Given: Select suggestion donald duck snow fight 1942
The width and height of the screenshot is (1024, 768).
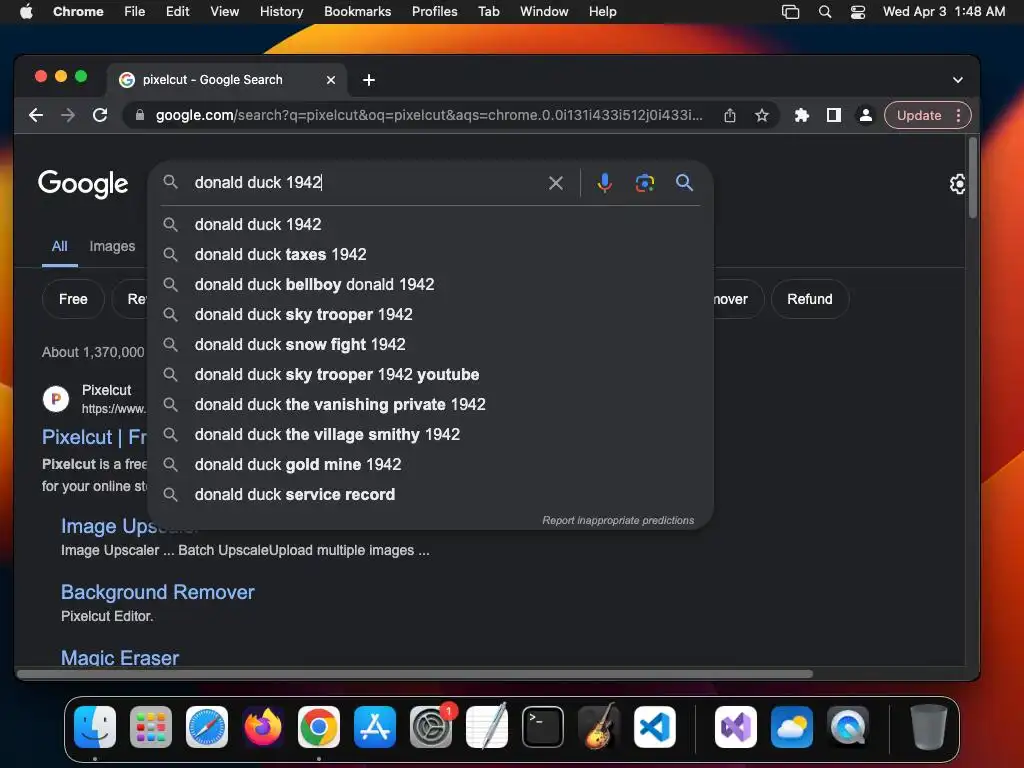Looking at the screenshot, I should click(x=430, y=344).
